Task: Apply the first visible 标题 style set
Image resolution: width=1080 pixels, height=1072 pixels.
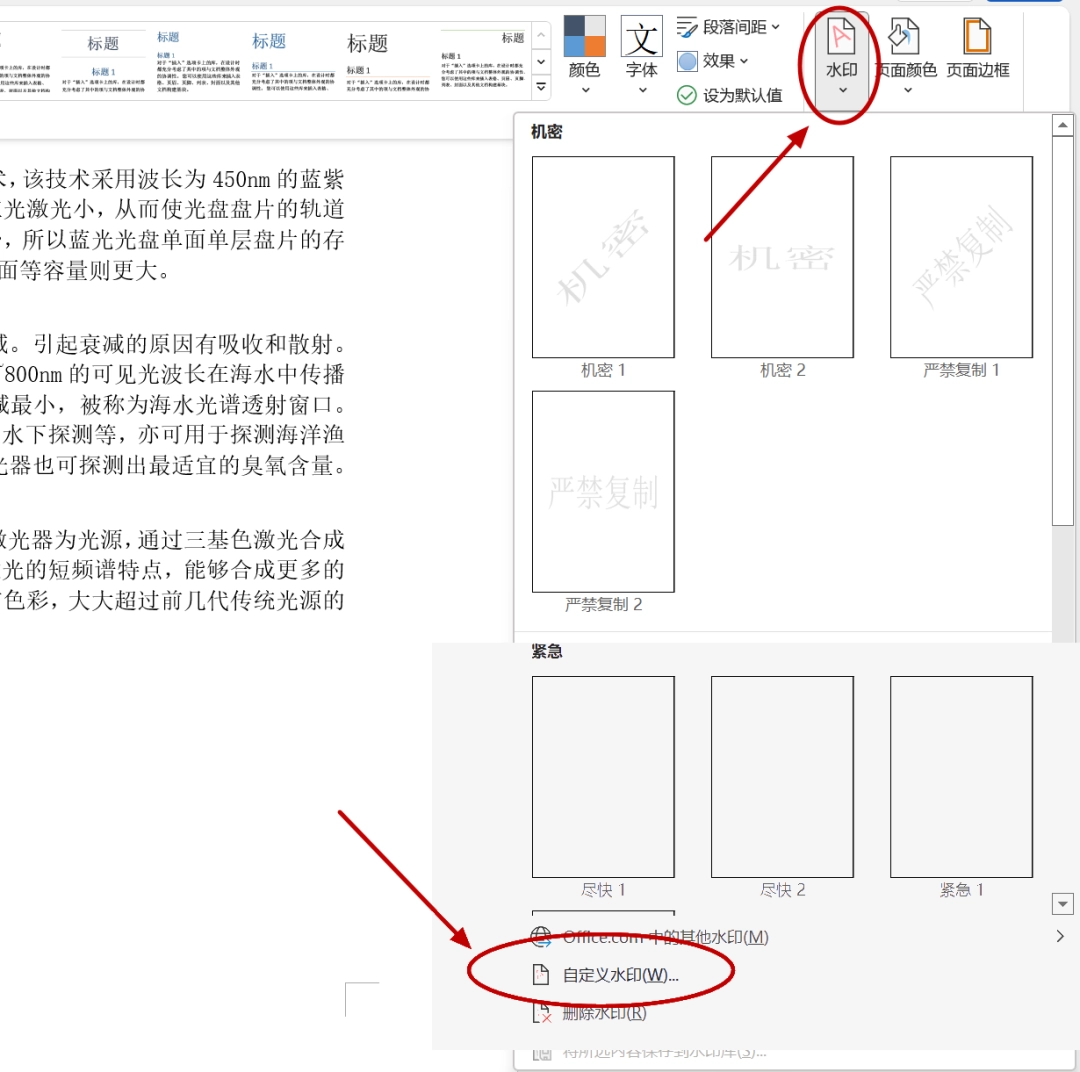Action: coord(103,61)
